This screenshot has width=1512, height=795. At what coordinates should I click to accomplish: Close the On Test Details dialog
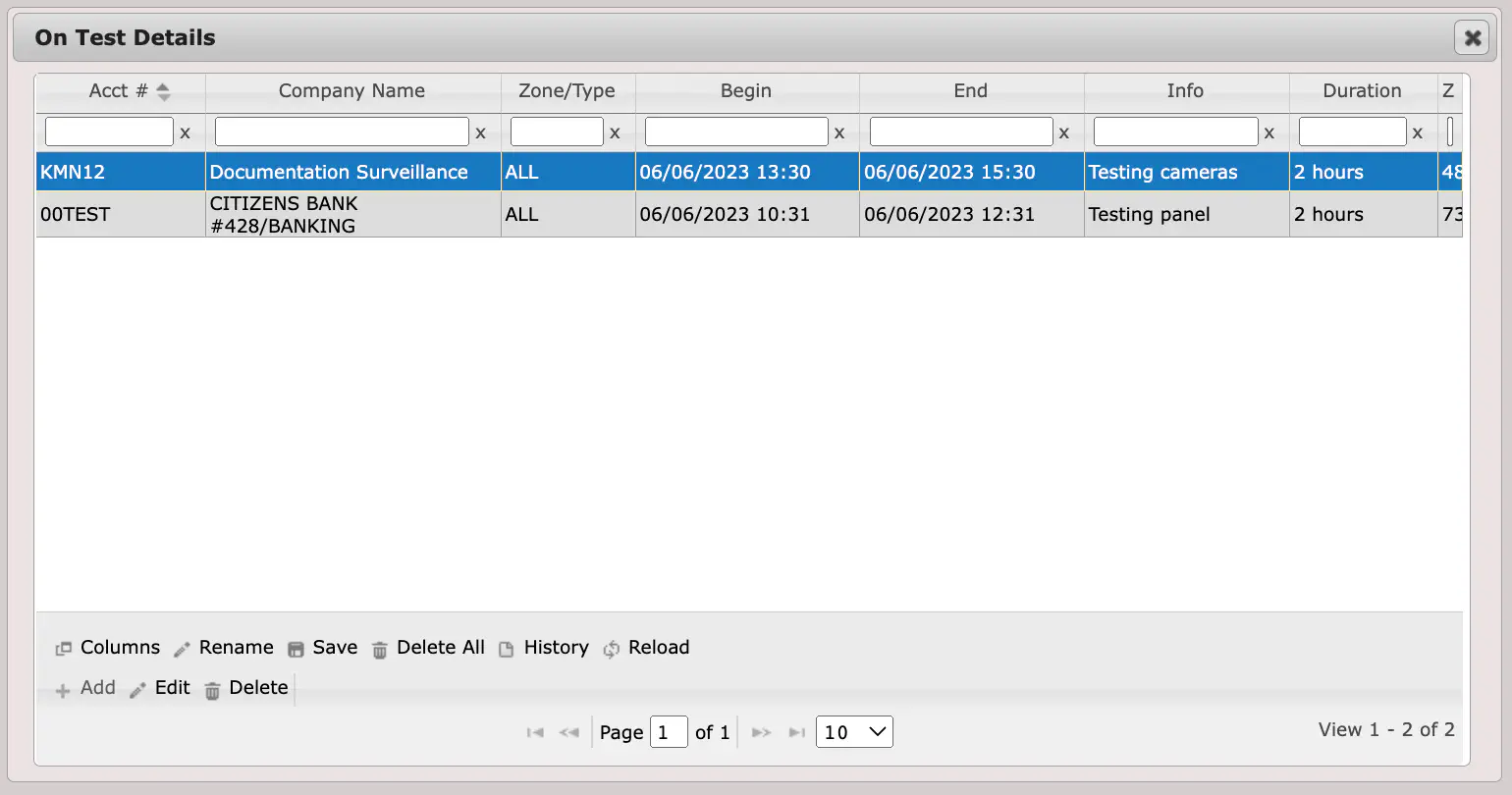point(1471,37)
